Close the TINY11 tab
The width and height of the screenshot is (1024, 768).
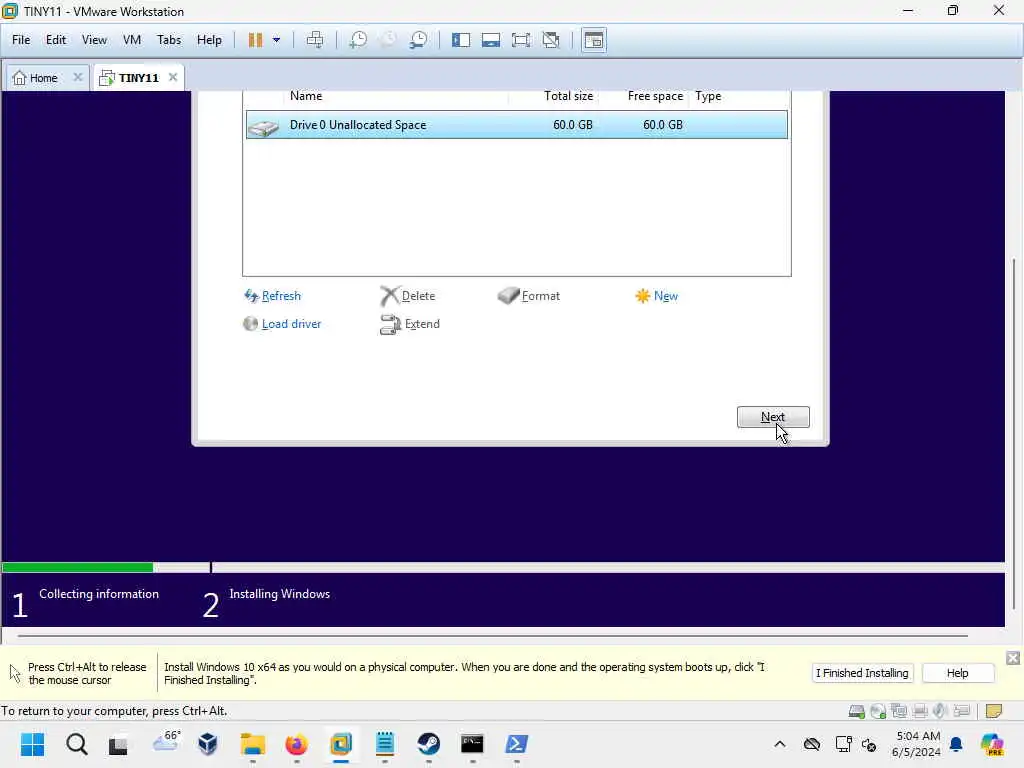pyautogui.click(x=173, y=77)
